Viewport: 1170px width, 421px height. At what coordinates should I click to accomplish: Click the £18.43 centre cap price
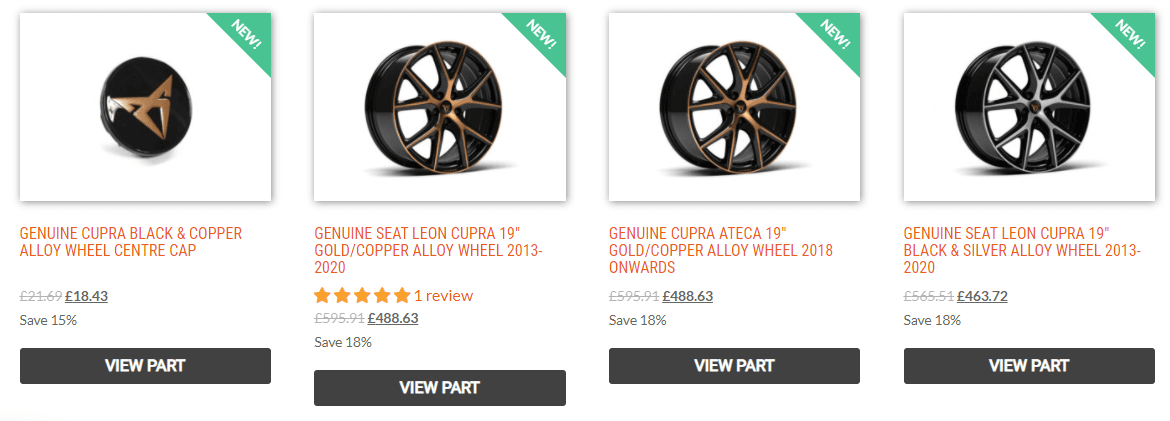coord(86,296)
